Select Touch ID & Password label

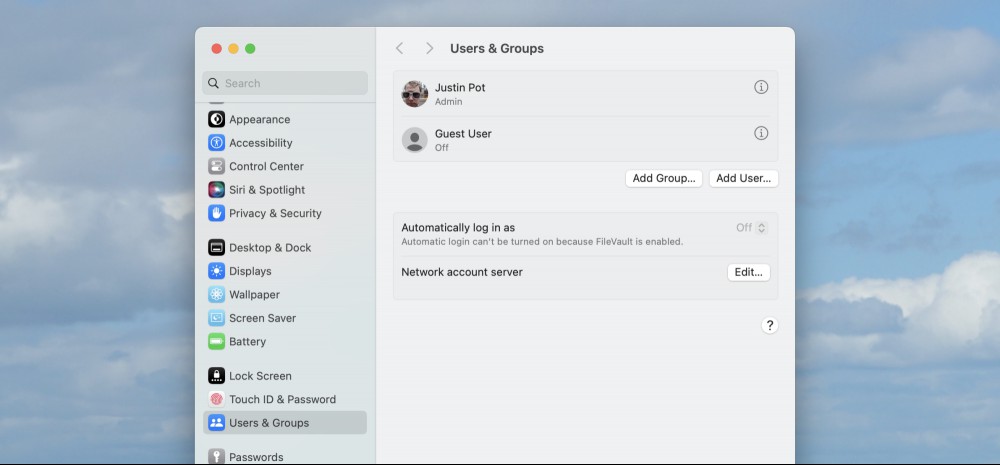pos(283,399)
